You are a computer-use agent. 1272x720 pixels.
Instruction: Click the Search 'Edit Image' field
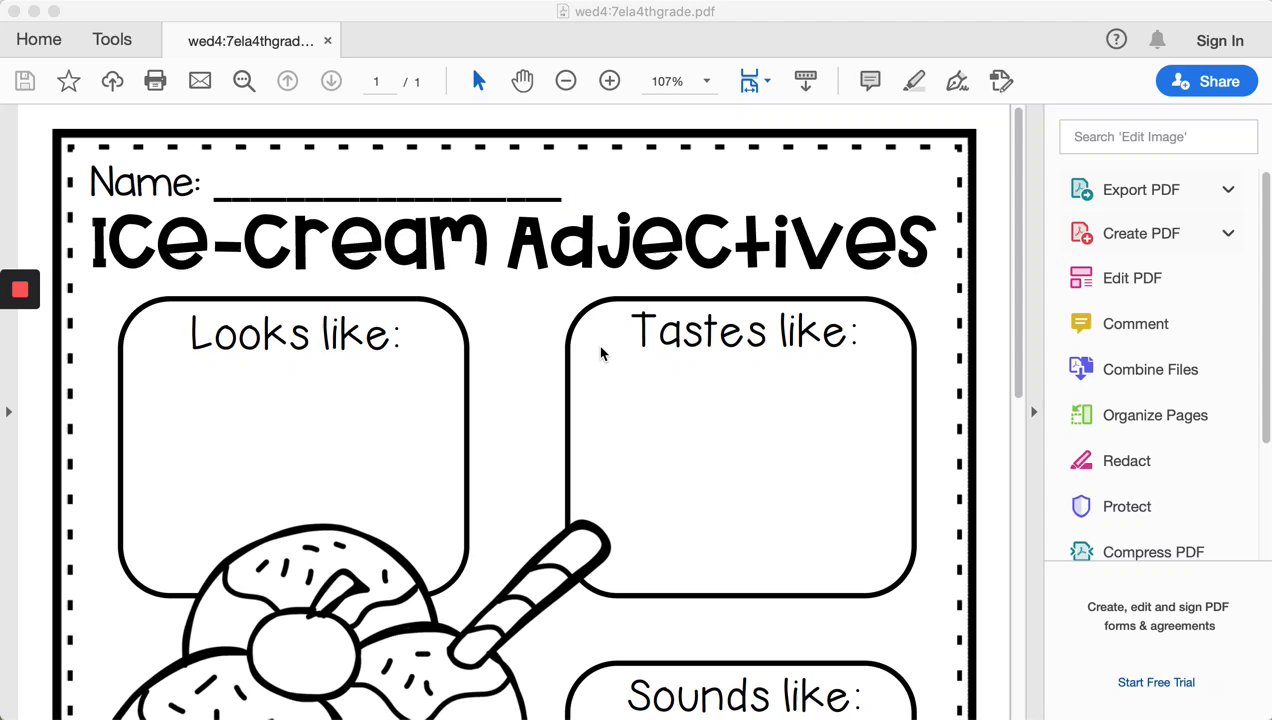tap(1158, 137)
